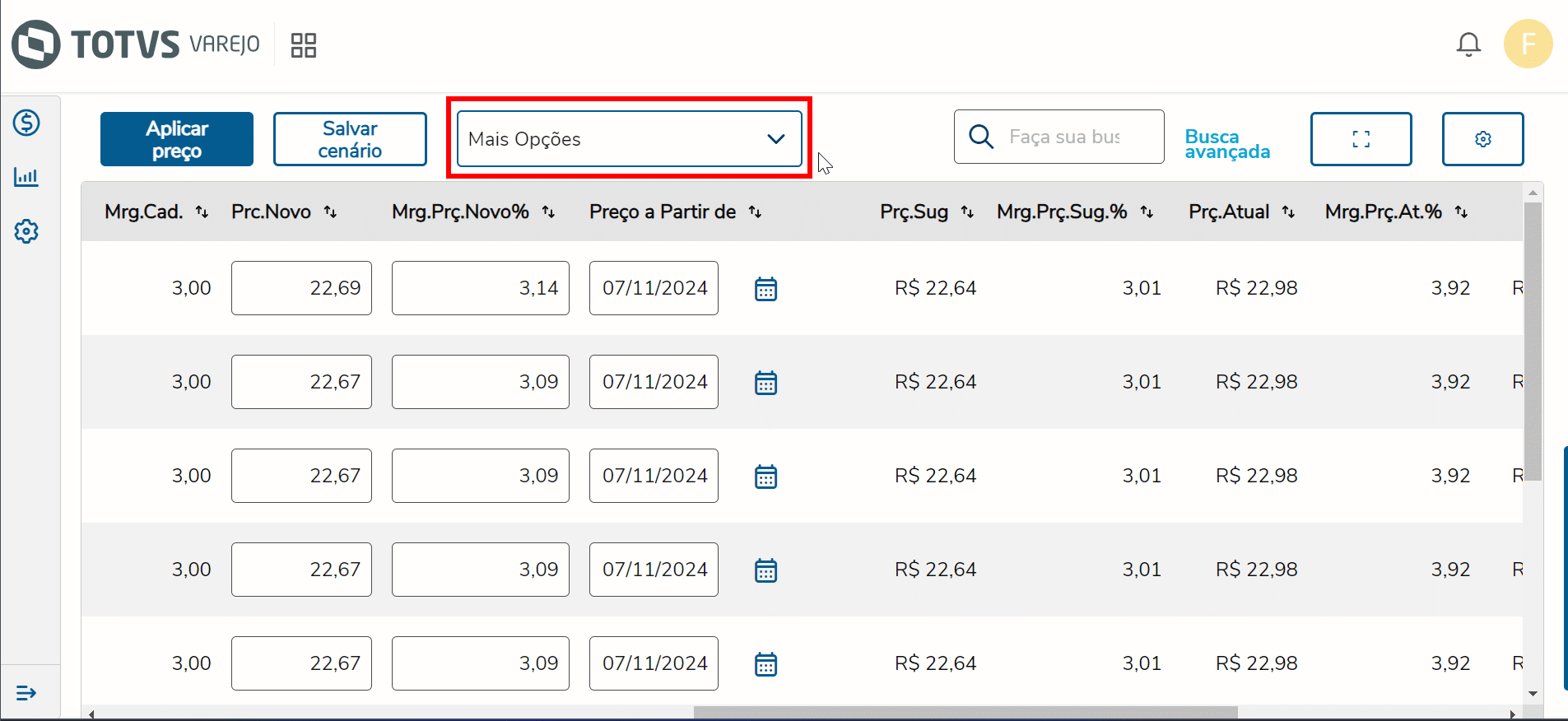Open the bar chart reports sidebar icon
The image size is (1568, 721).
[26, 177]
